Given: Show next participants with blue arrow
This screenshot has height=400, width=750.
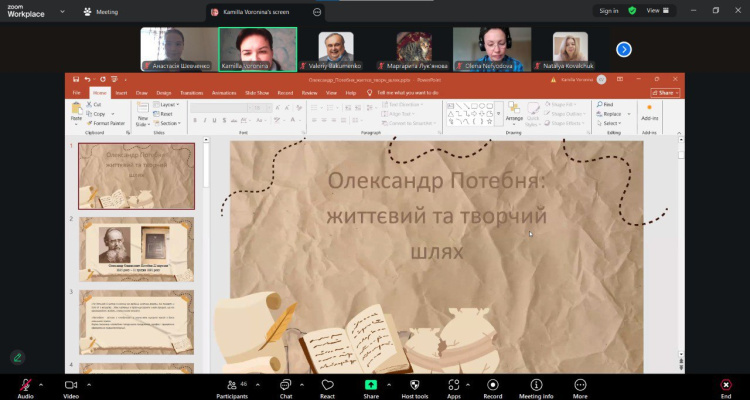Looking at the screenshot, I should coord(624,49).
